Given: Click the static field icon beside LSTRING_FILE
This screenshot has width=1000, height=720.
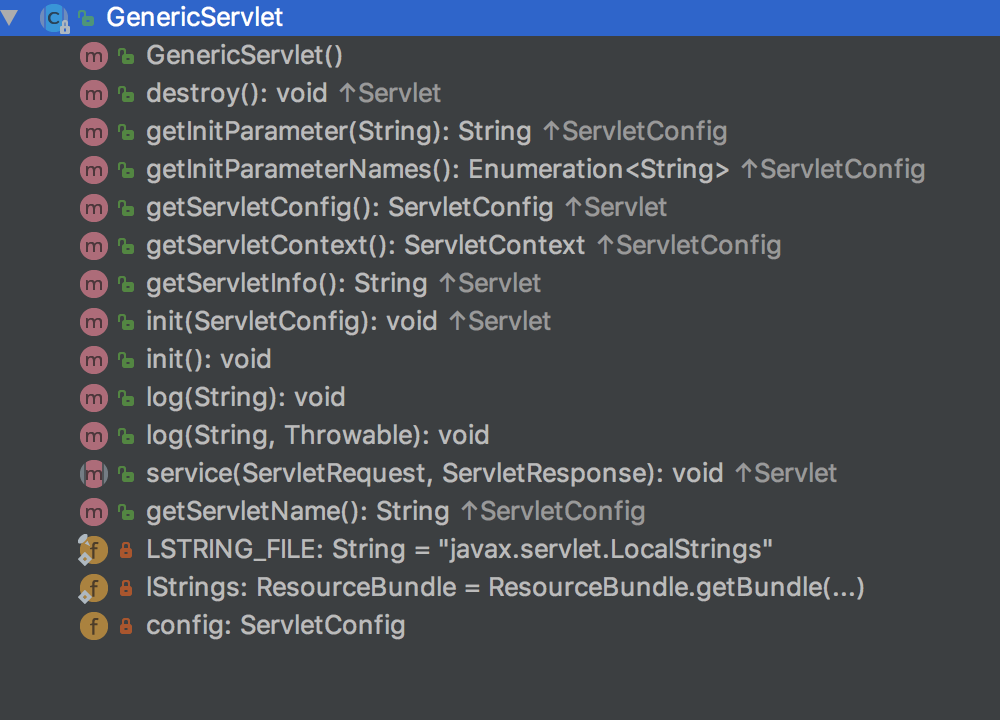Looking at the screenshot, I should point(93,550).
